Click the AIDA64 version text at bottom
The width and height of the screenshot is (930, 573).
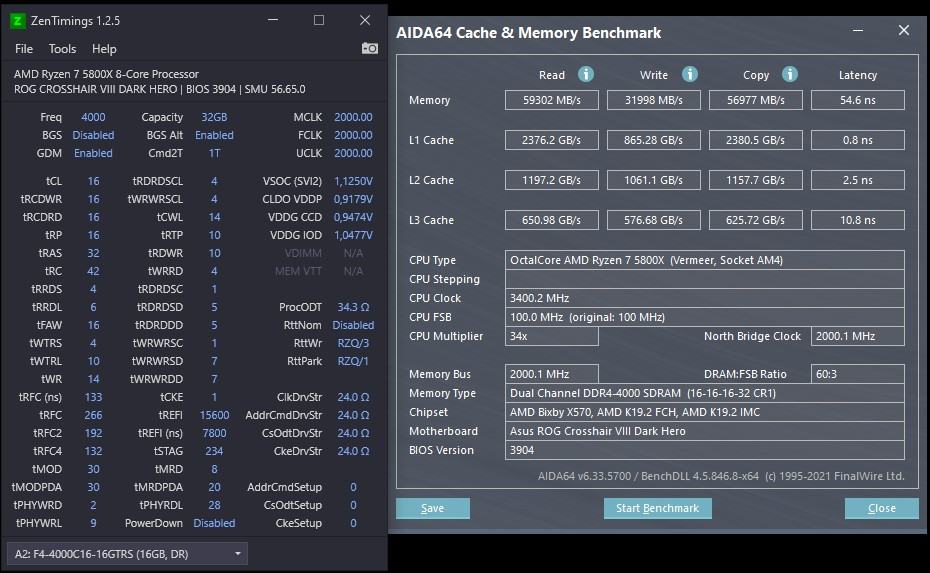pyautogui.click(x=721, y=476)
